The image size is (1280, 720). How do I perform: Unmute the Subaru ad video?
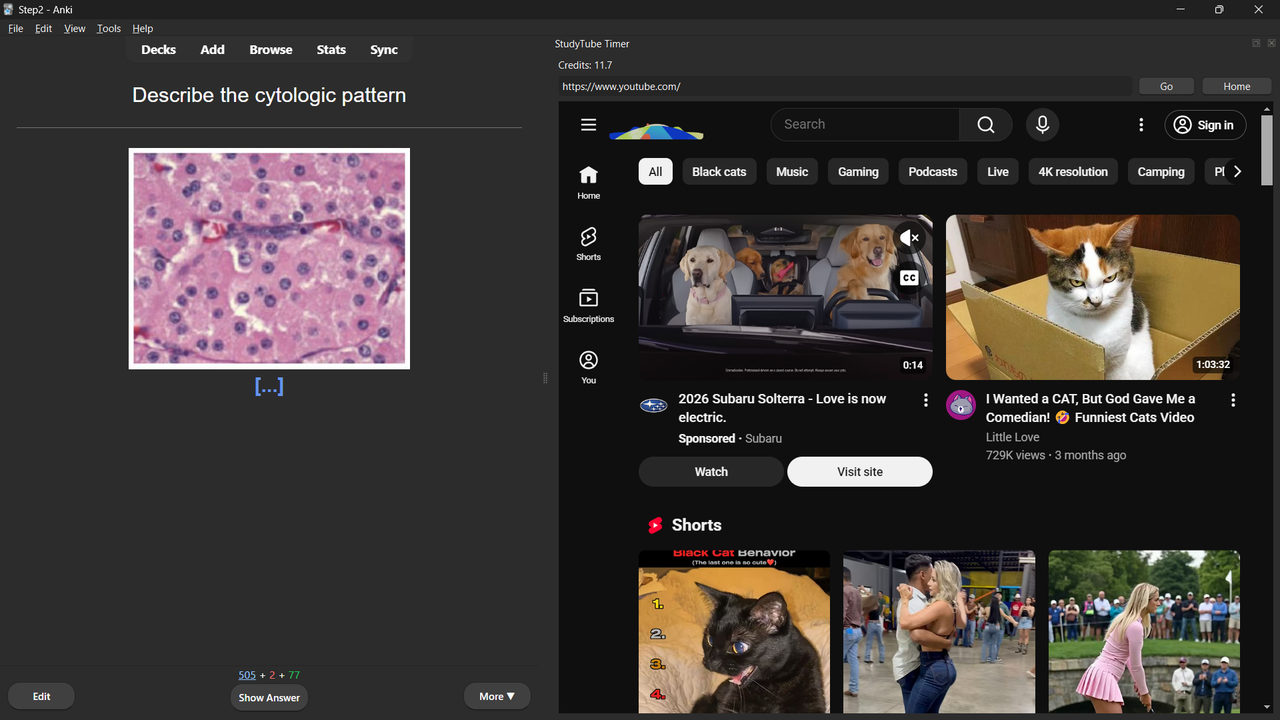[909, 238]
